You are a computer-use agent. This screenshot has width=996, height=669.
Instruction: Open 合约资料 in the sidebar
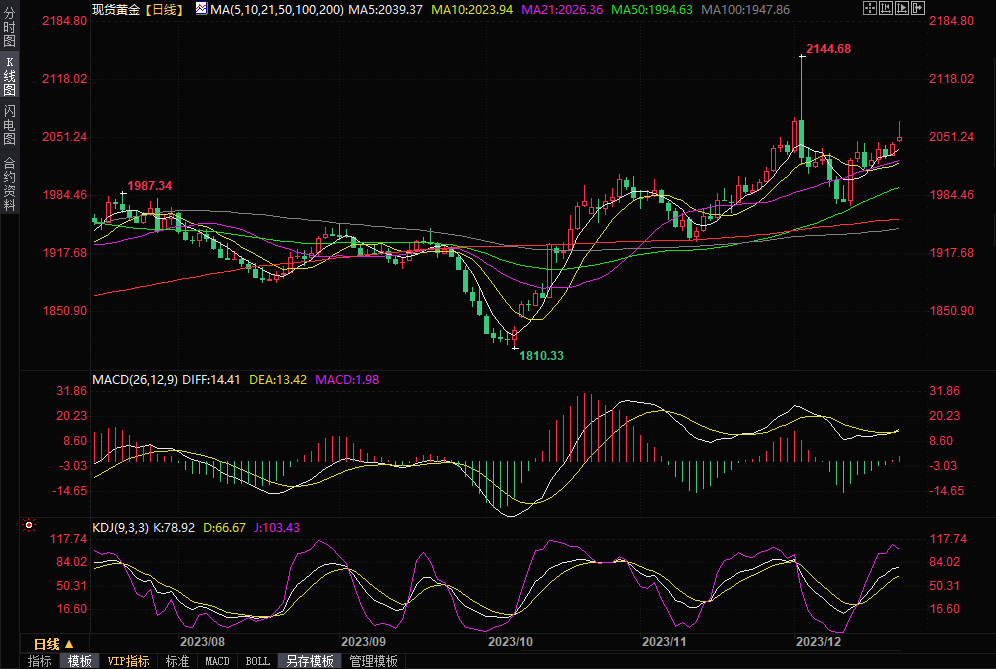tap(9, 183)
